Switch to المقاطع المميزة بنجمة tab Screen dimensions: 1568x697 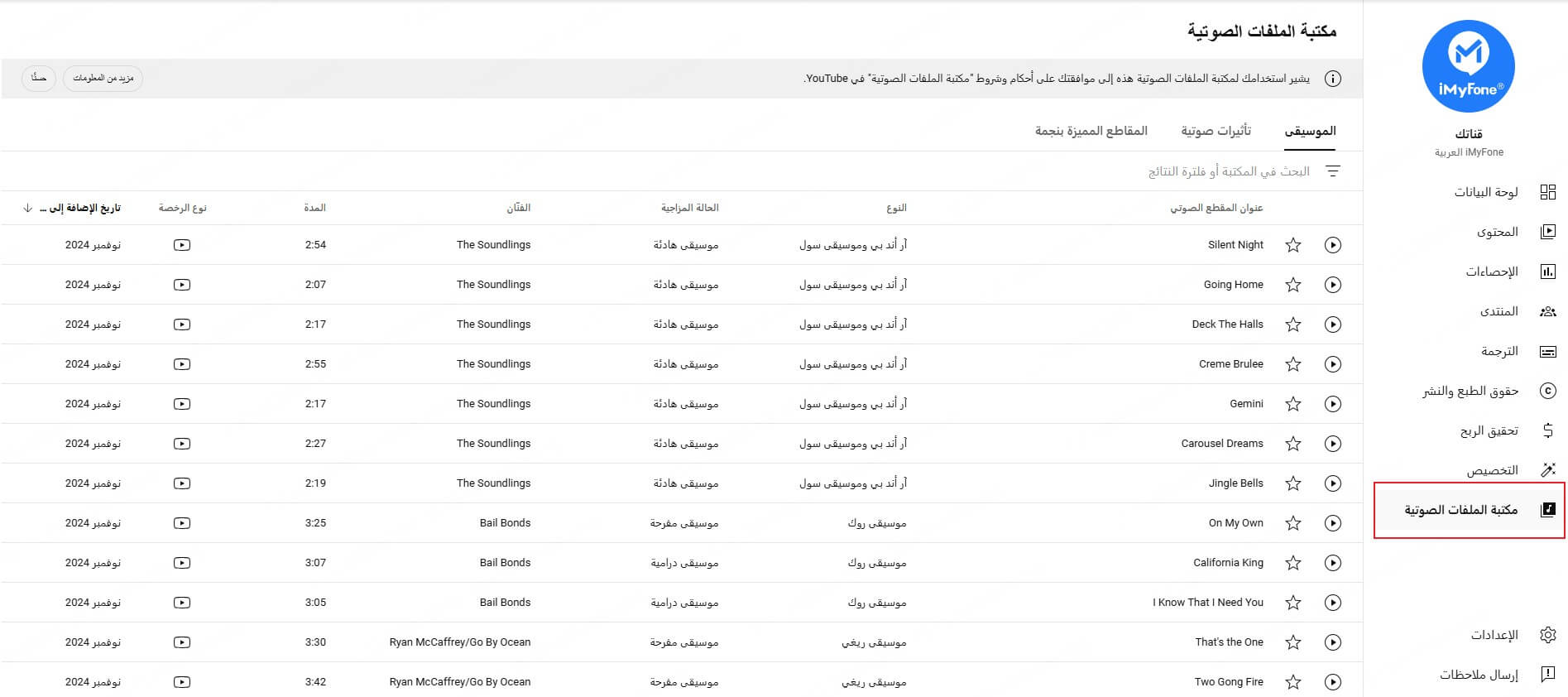pyautogui.click(x=1091, y=131)
